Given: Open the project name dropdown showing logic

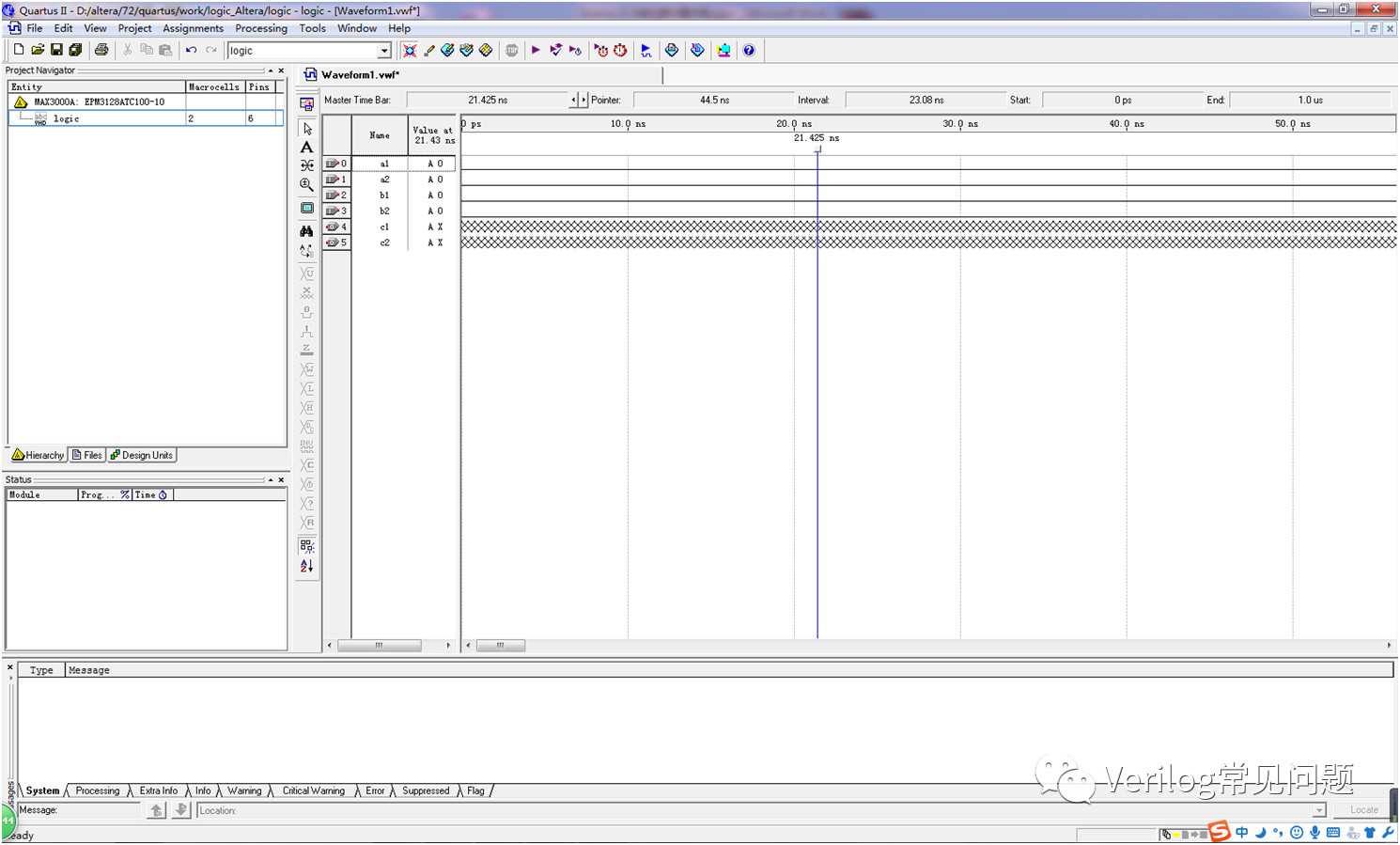Looking at the screenshot, I should point(384,51).
